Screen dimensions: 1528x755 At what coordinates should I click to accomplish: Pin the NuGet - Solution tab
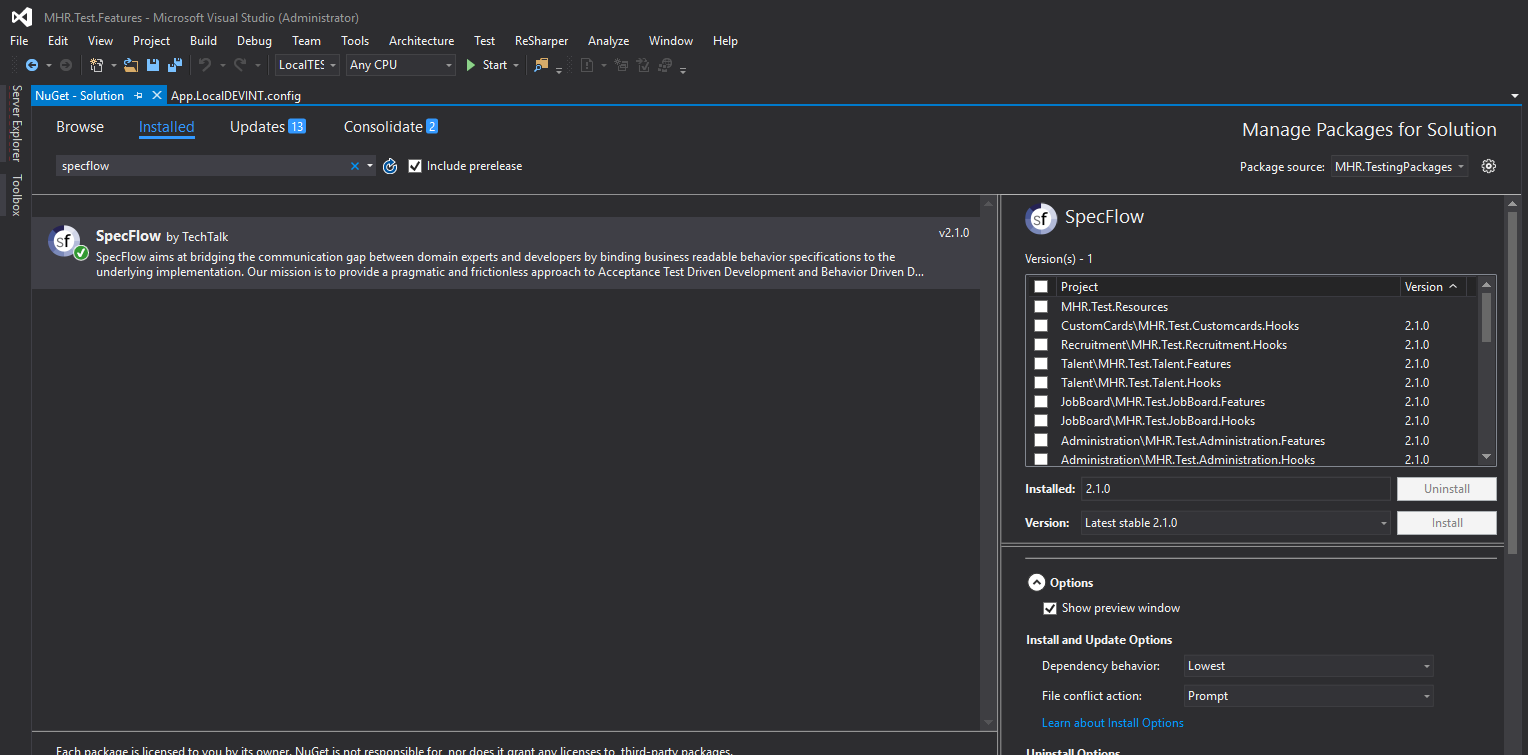click(139, 96)
